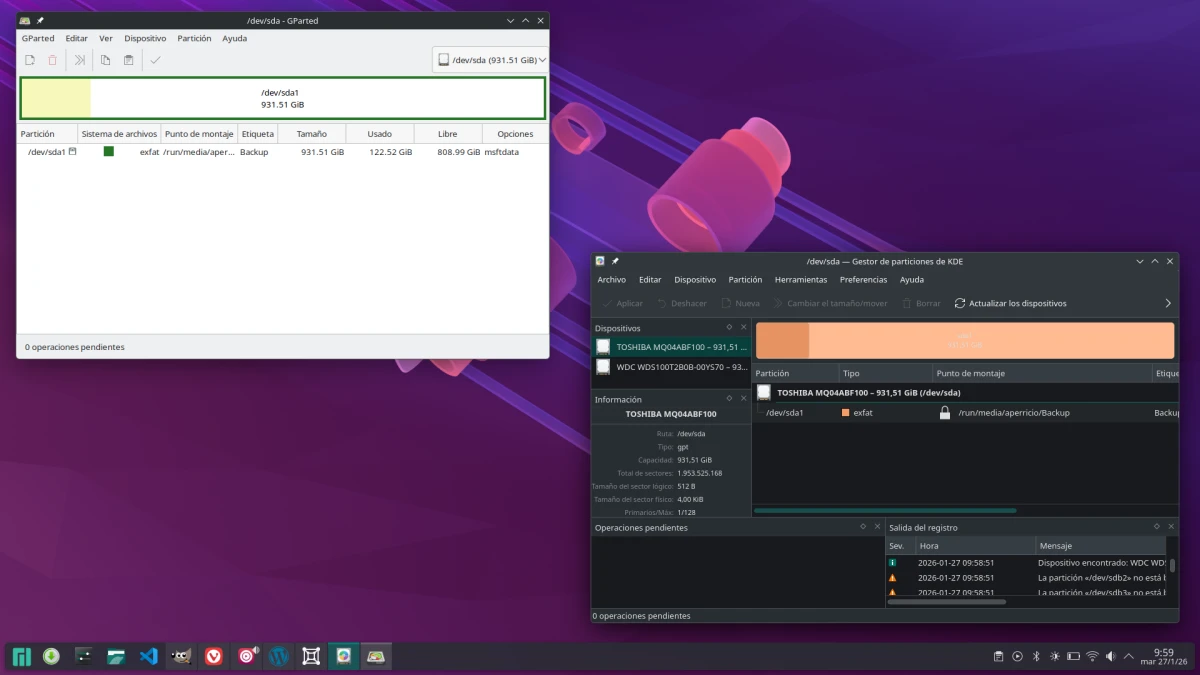The image size is (1200, 675).
Task: Select the orange /dev/sda1 partition bar
Action: click(x=965, y=340)
